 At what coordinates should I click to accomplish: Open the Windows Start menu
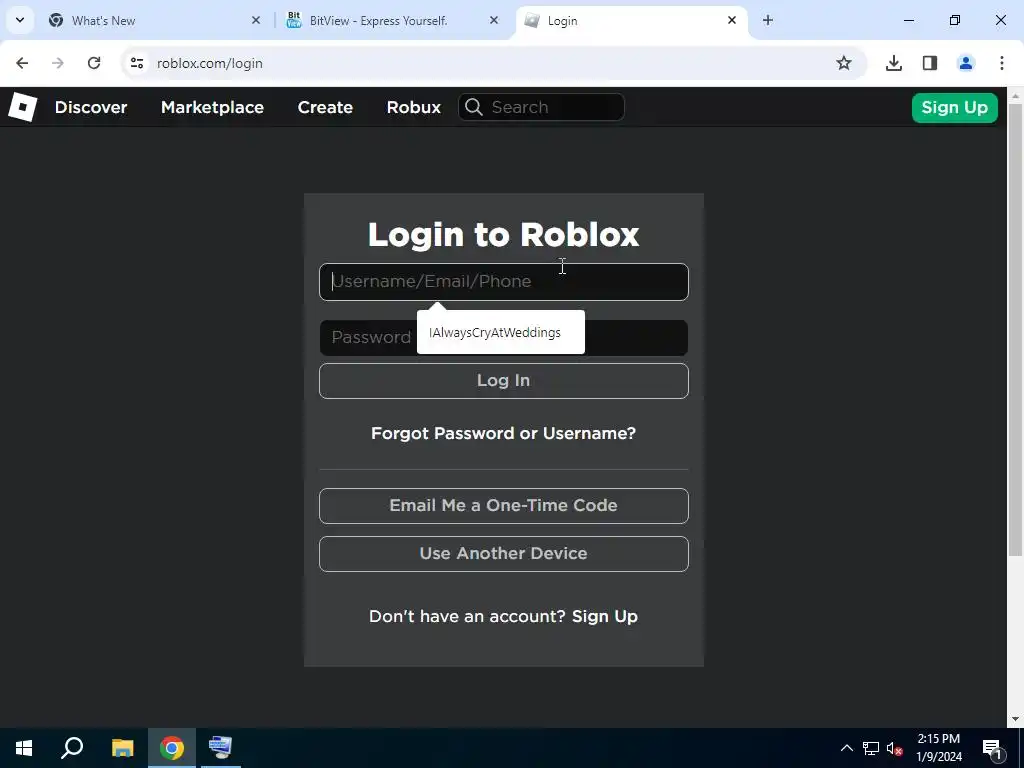24,748
